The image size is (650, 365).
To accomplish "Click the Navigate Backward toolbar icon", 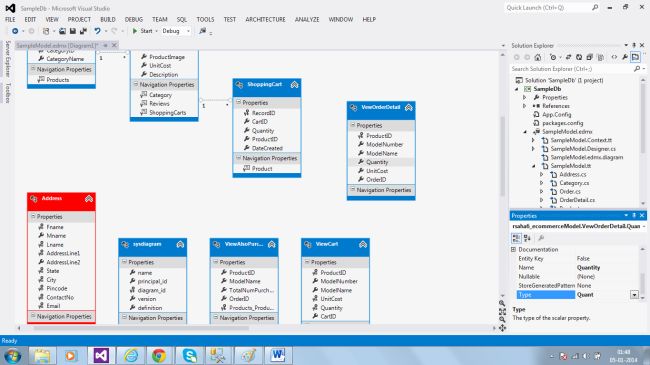I will (x=15, y=31).
